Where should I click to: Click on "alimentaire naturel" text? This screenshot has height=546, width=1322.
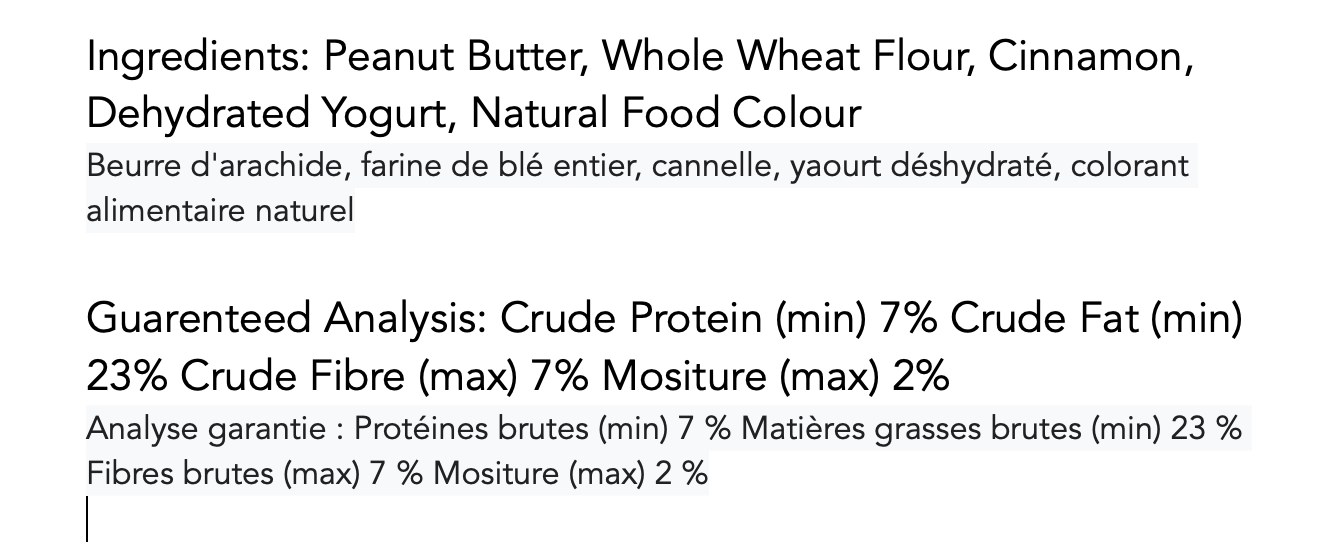point(220,211)
